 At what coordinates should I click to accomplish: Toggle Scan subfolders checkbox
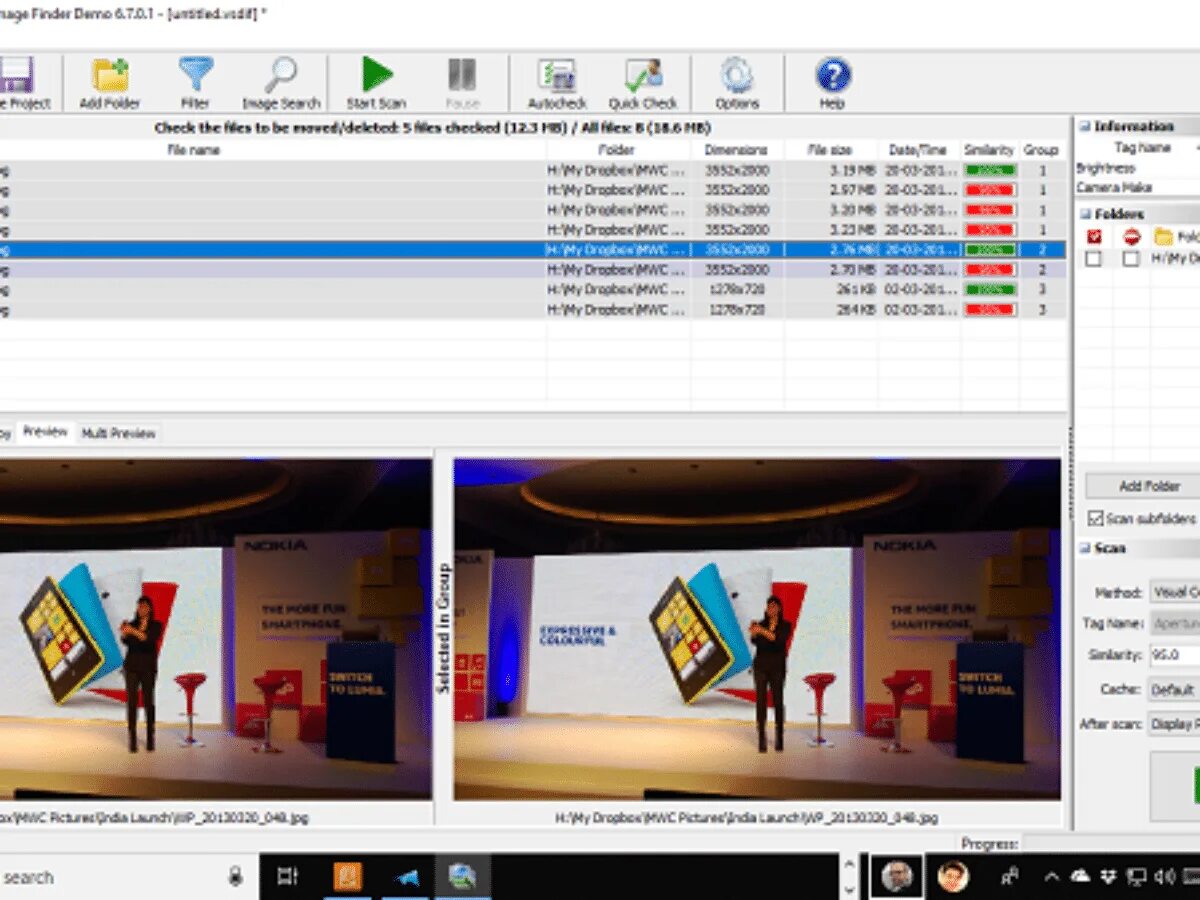tap(1095, 518)
